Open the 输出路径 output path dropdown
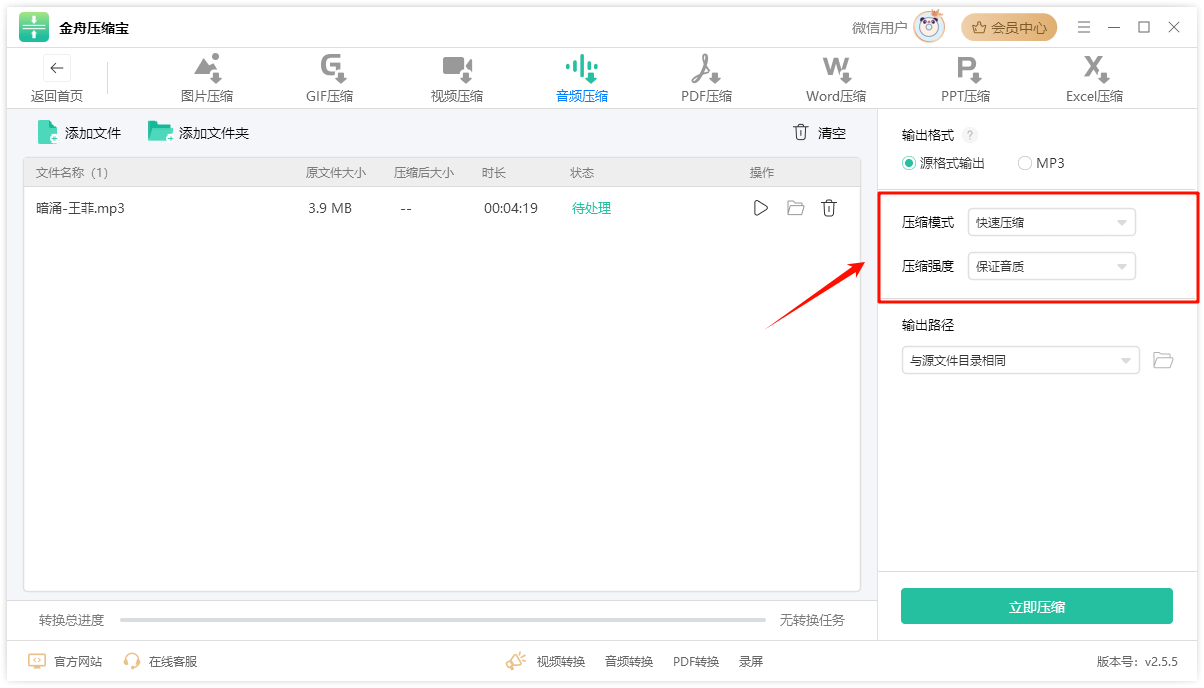Screen dimensions: 1204x688 click(1020, 360)
